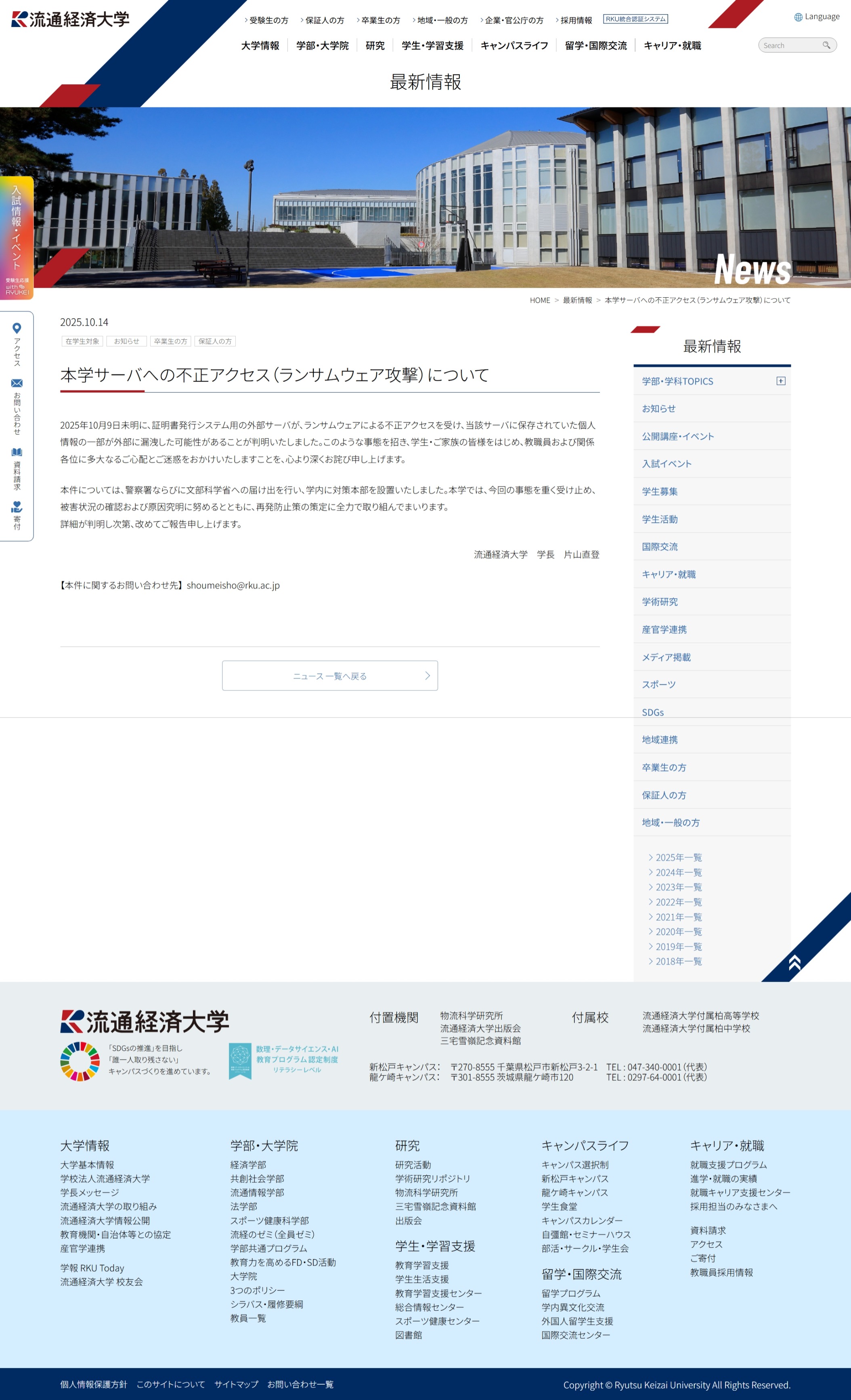Open the 2018年一覧 archive link
Screen dimensions: 851x1400
coord(678,961)
